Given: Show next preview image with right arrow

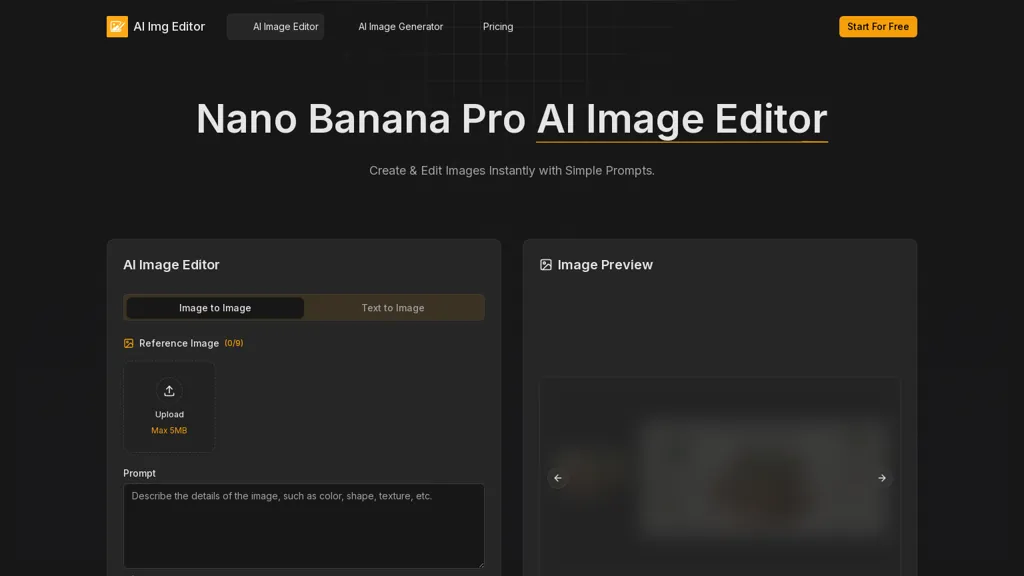Looking at the screenshot, I should [x=882, y=478].
